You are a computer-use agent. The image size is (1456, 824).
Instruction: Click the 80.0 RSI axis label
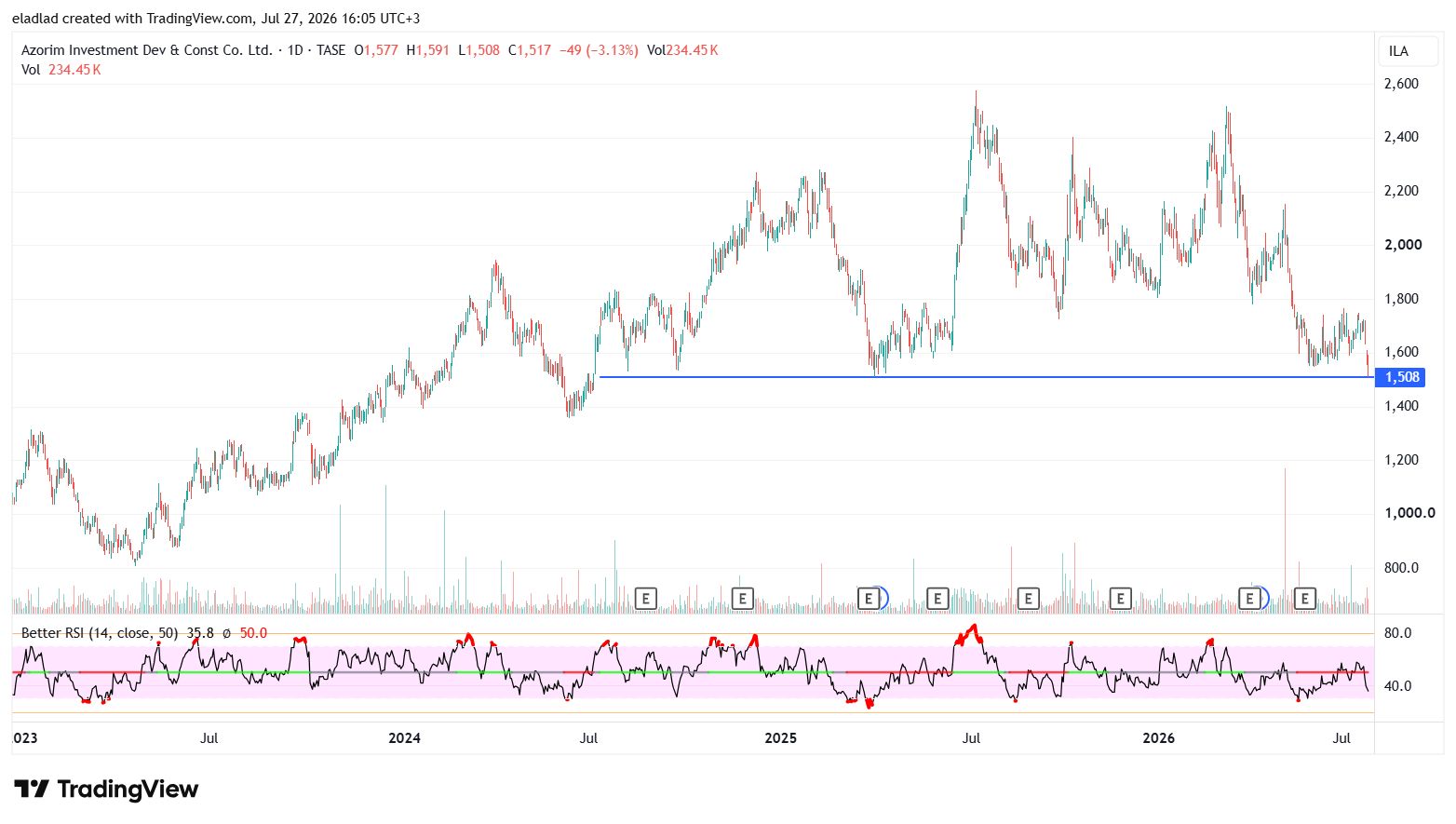tap(1397, 633)
